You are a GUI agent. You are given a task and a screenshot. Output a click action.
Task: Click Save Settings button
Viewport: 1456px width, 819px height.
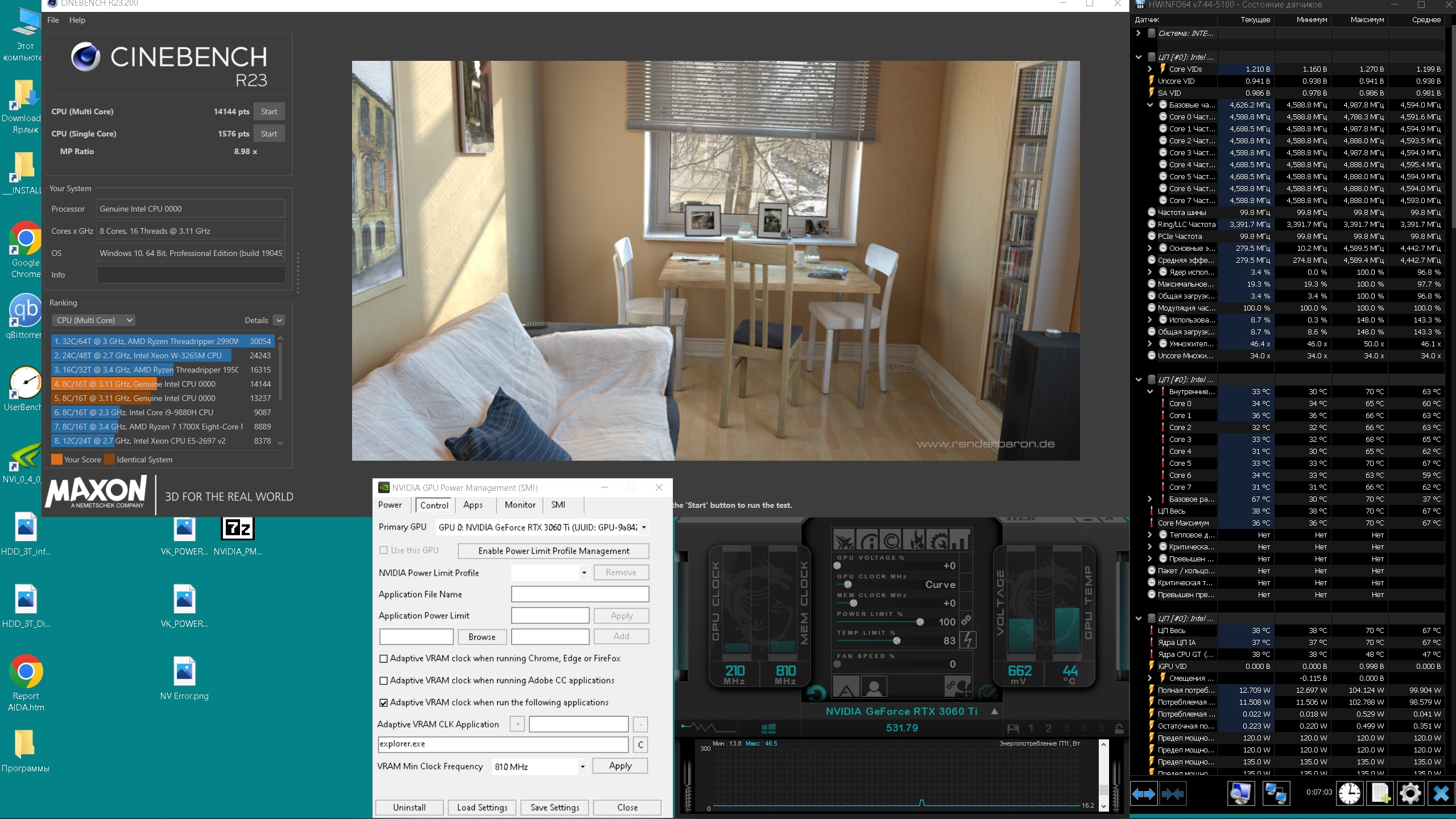point(555,808)
